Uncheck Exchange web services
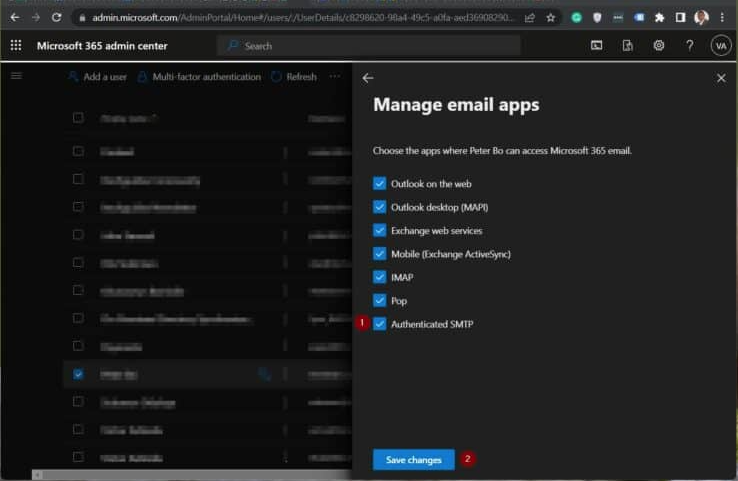This screenshot has width=738, height=481. (379, 231)
